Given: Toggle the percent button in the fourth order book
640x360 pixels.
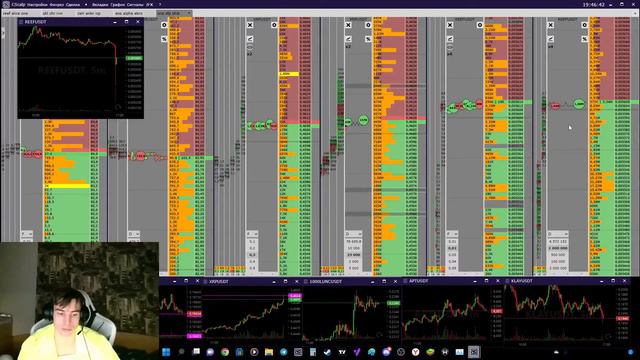Looking at the screenshot, I should pos(368,39).
